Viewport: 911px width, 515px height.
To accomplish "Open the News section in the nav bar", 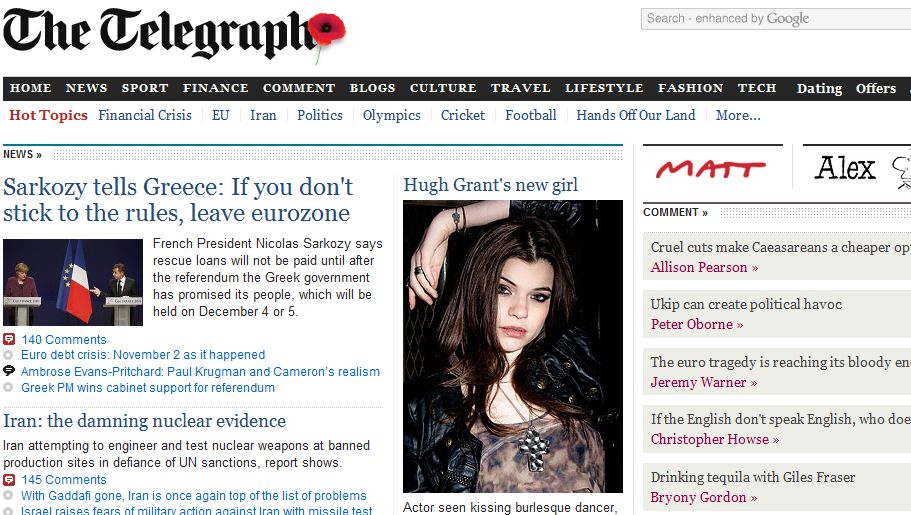I will tap(87, 88).
